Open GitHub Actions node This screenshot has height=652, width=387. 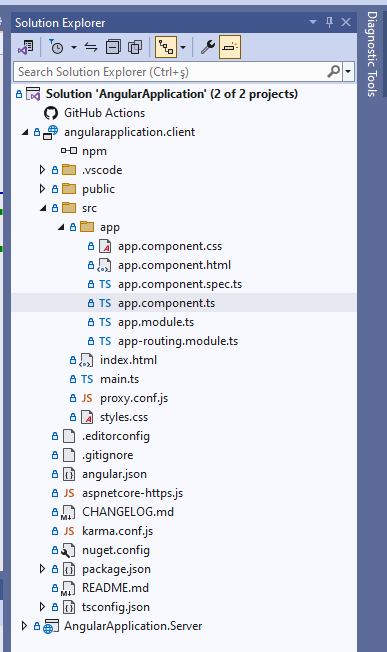(x=104, y=113)
